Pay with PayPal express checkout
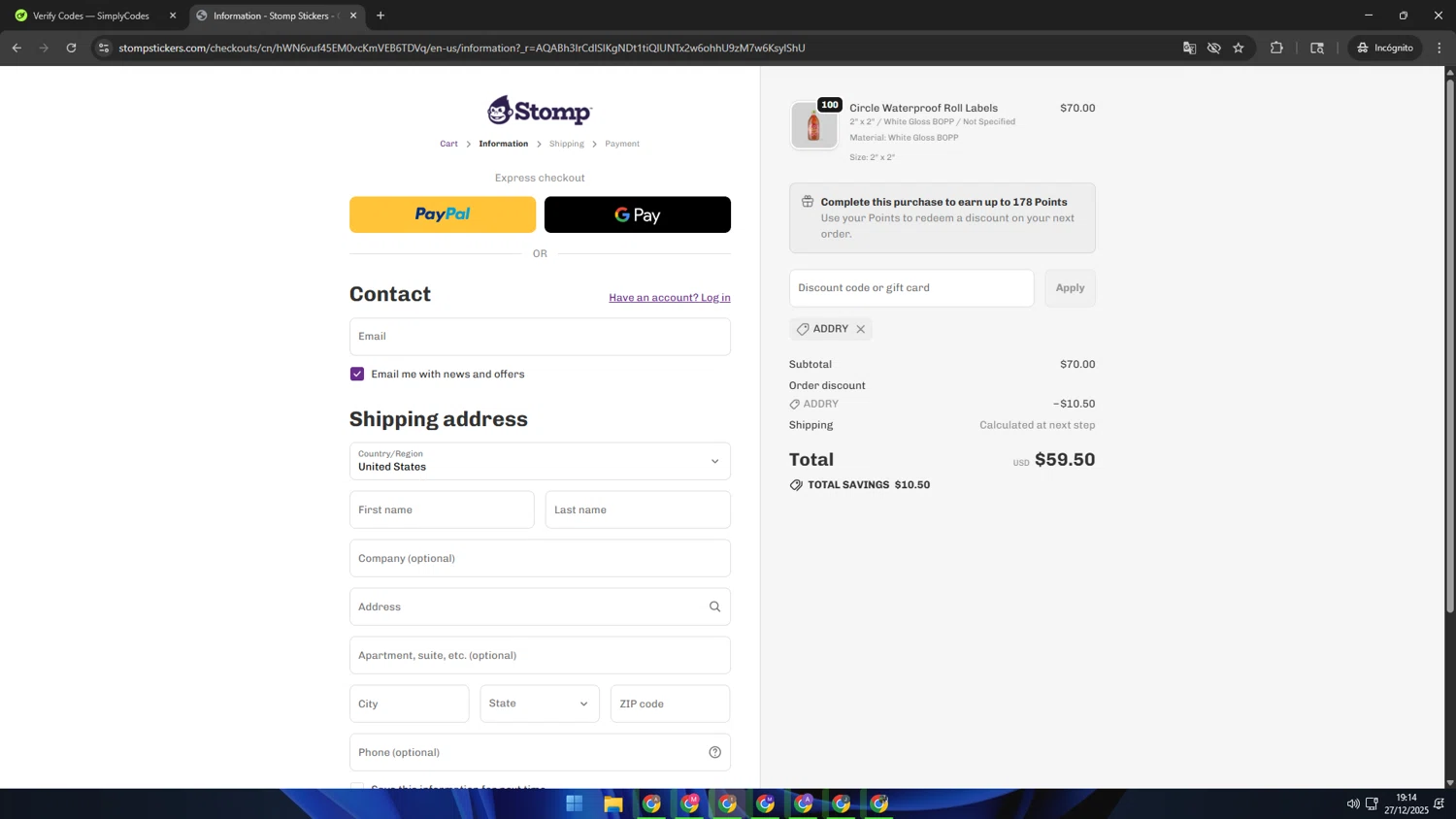 click(443, 214)
